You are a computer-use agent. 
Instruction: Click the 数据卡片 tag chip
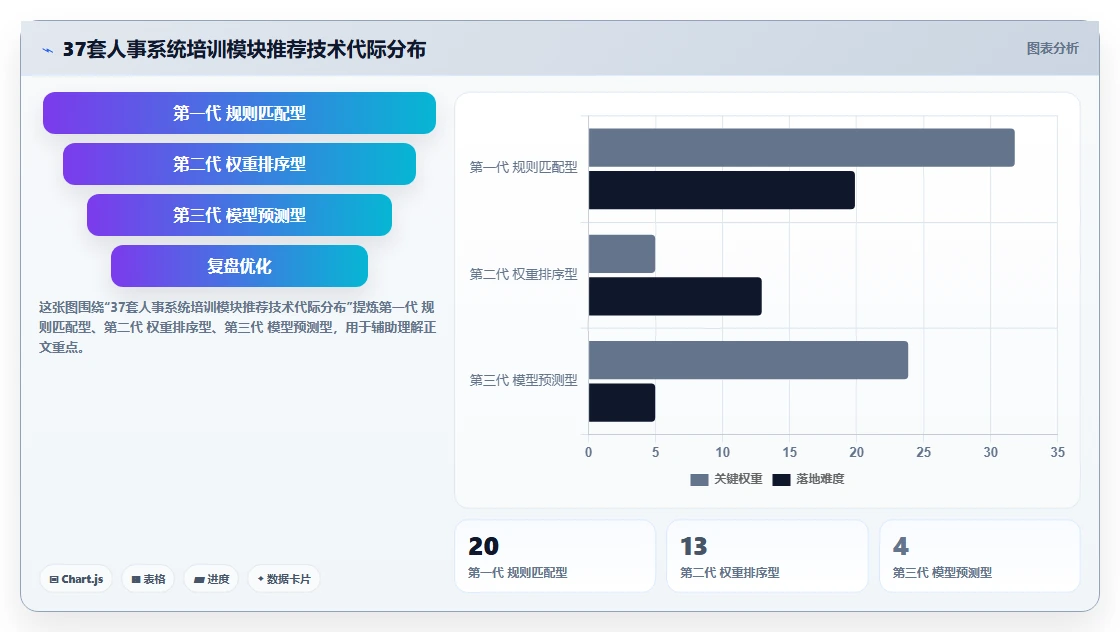[x=284, y=579]
